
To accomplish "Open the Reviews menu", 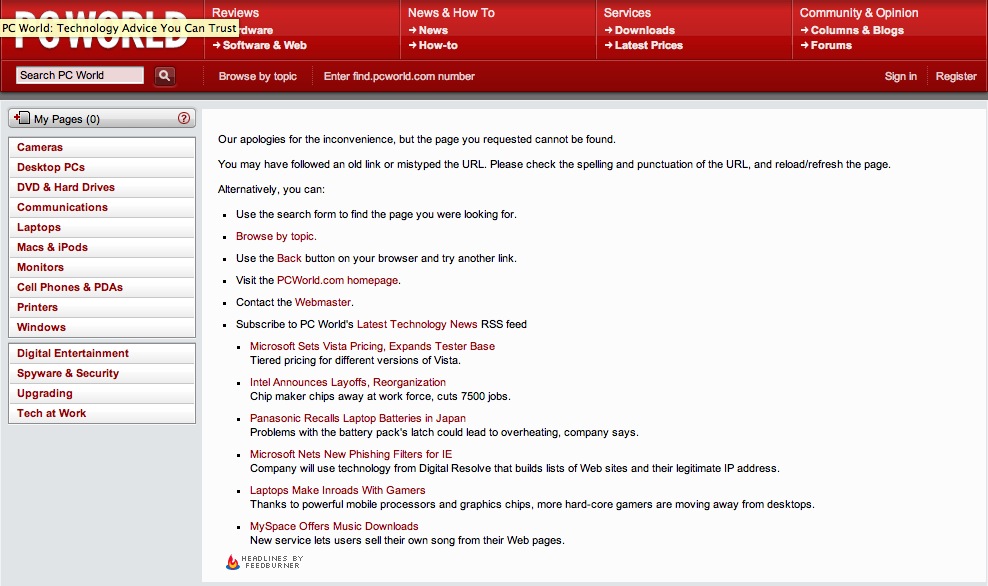I will [235, 13].
